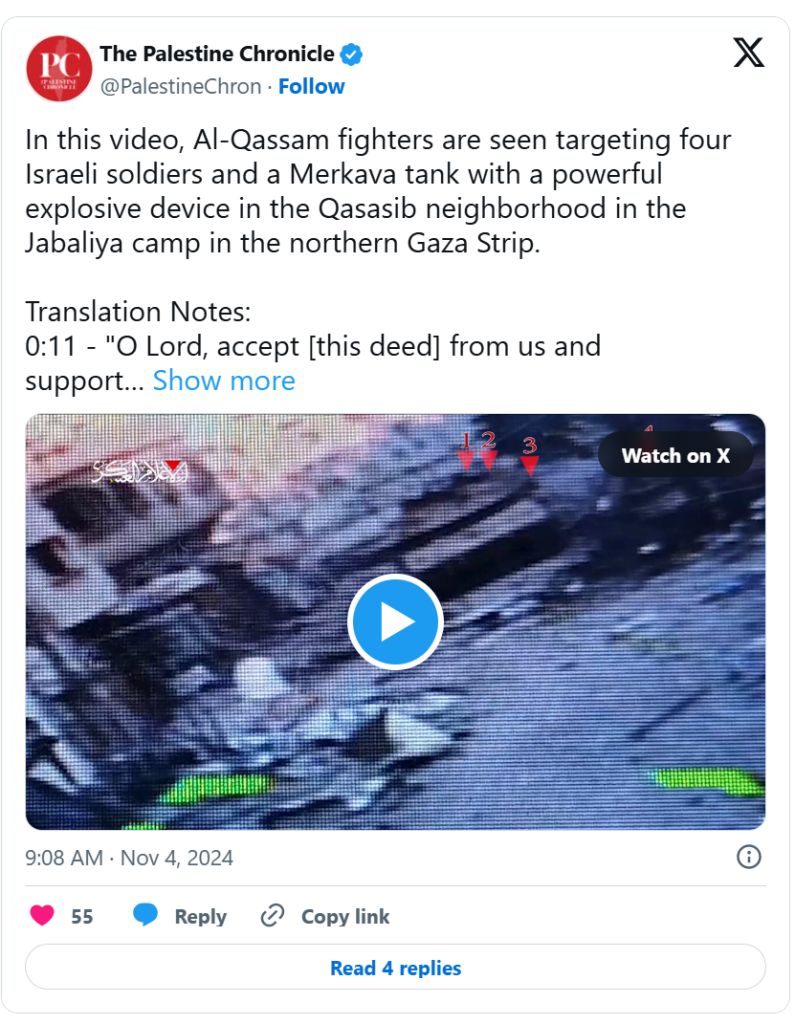The width and height of the screenshot is (795, 1024).
Task: Click The Palestine Chronicle display name
Action: pos(217,54)
